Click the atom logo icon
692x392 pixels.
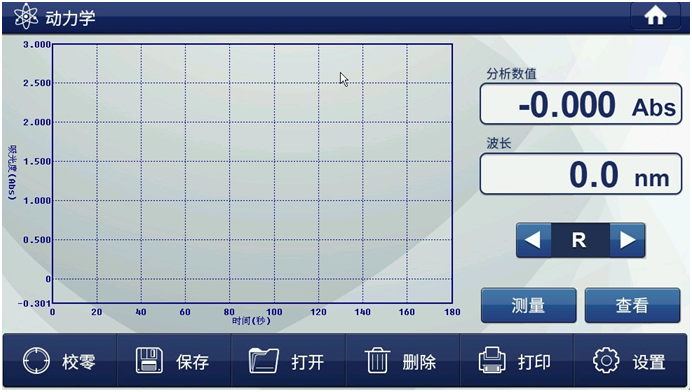point(25,17)
